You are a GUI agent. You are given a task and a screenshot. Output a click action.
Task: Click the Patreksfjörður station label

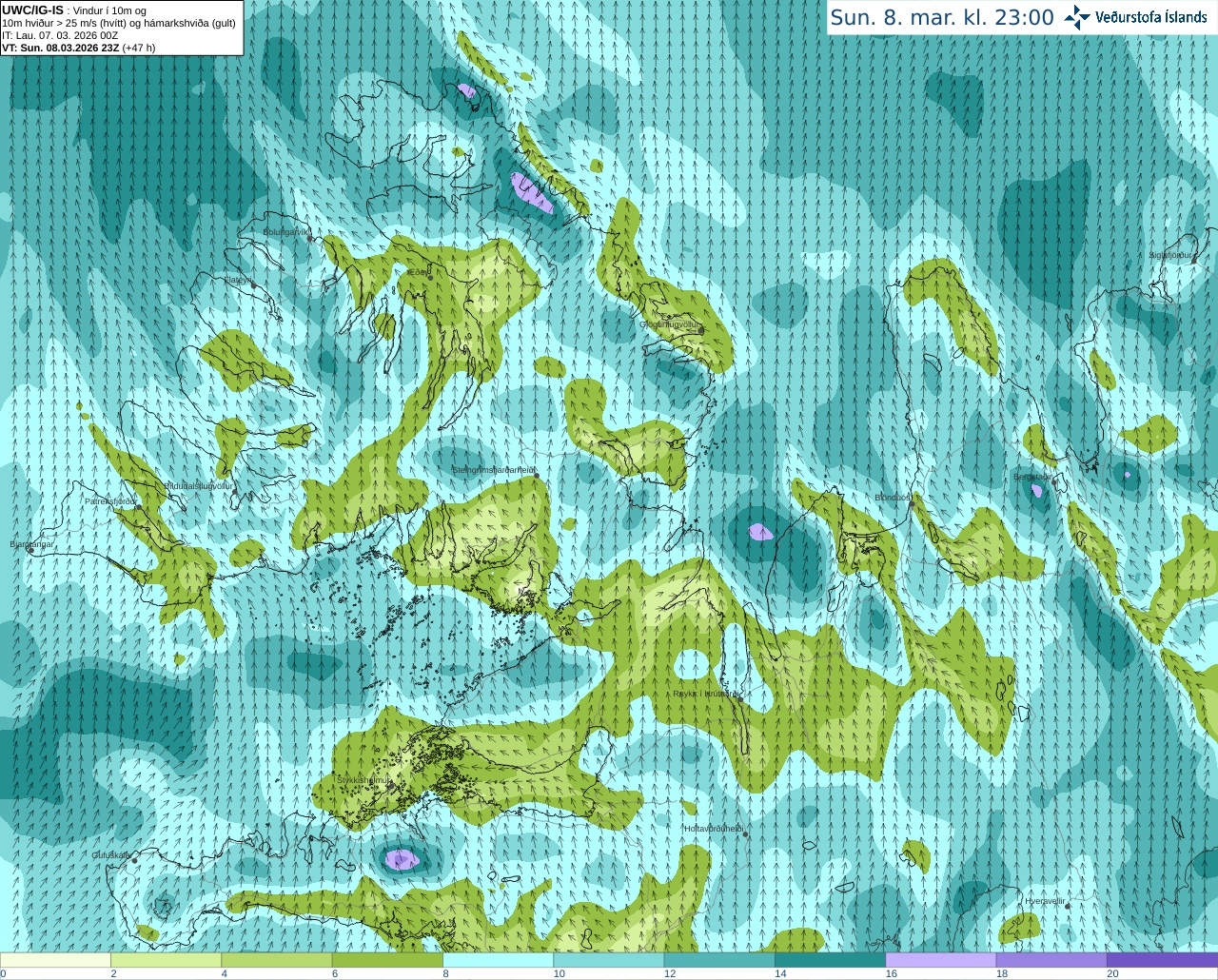point(111,500)
